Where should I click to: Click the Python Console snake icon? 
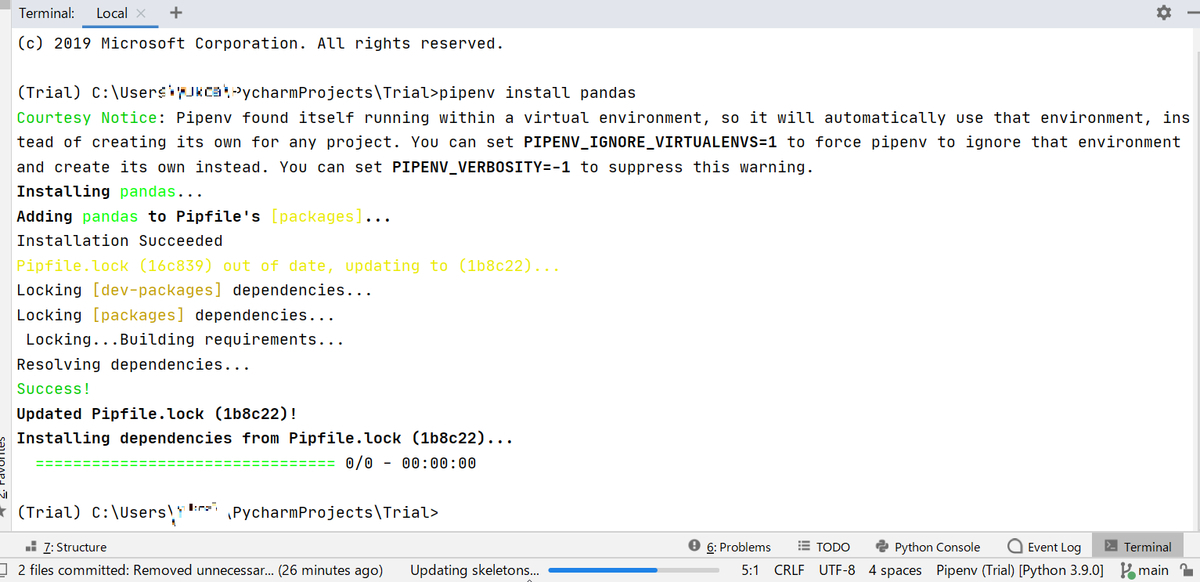(x=882, y=546)
